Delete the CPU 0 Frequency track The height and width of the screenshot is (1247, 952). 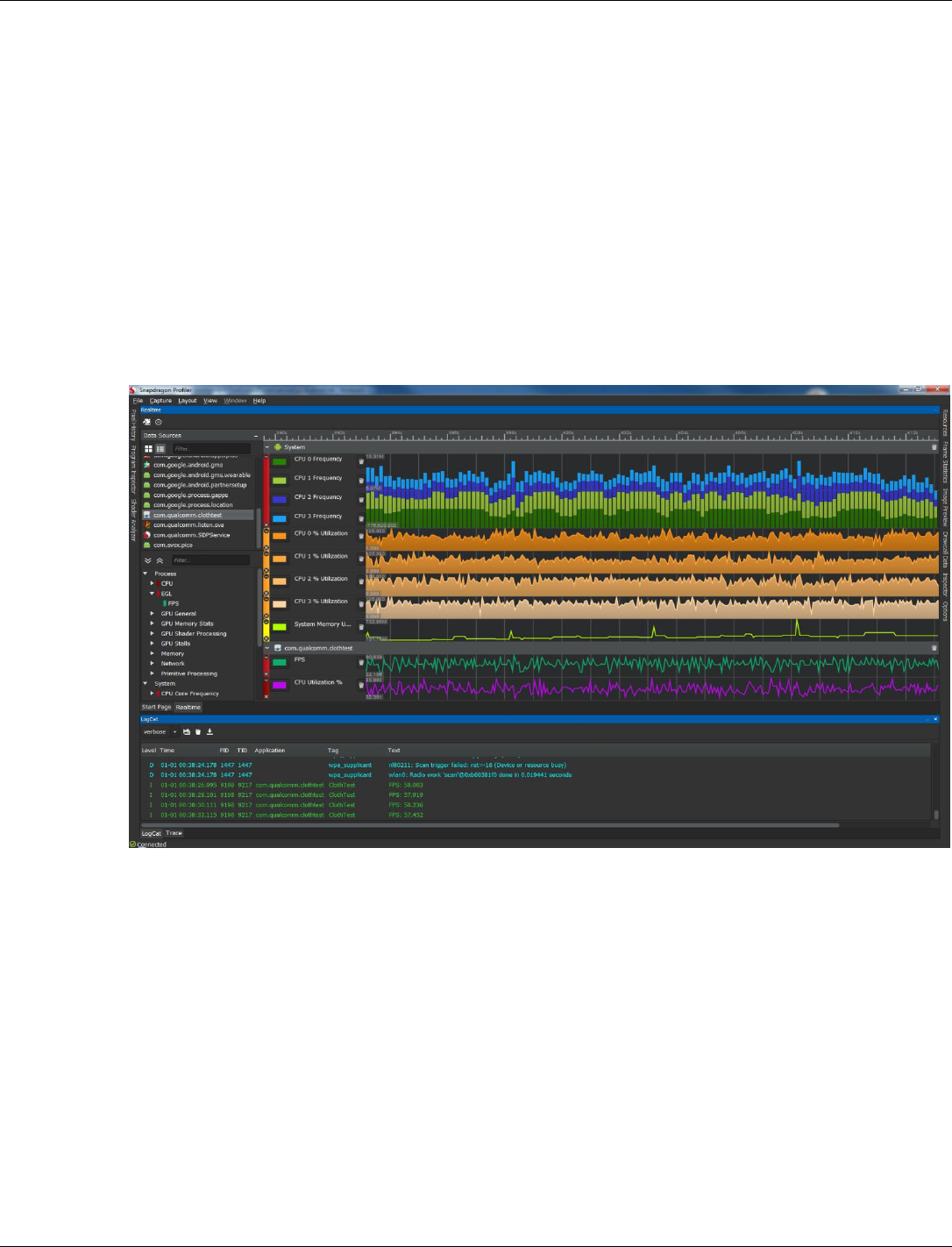point(361,462)
